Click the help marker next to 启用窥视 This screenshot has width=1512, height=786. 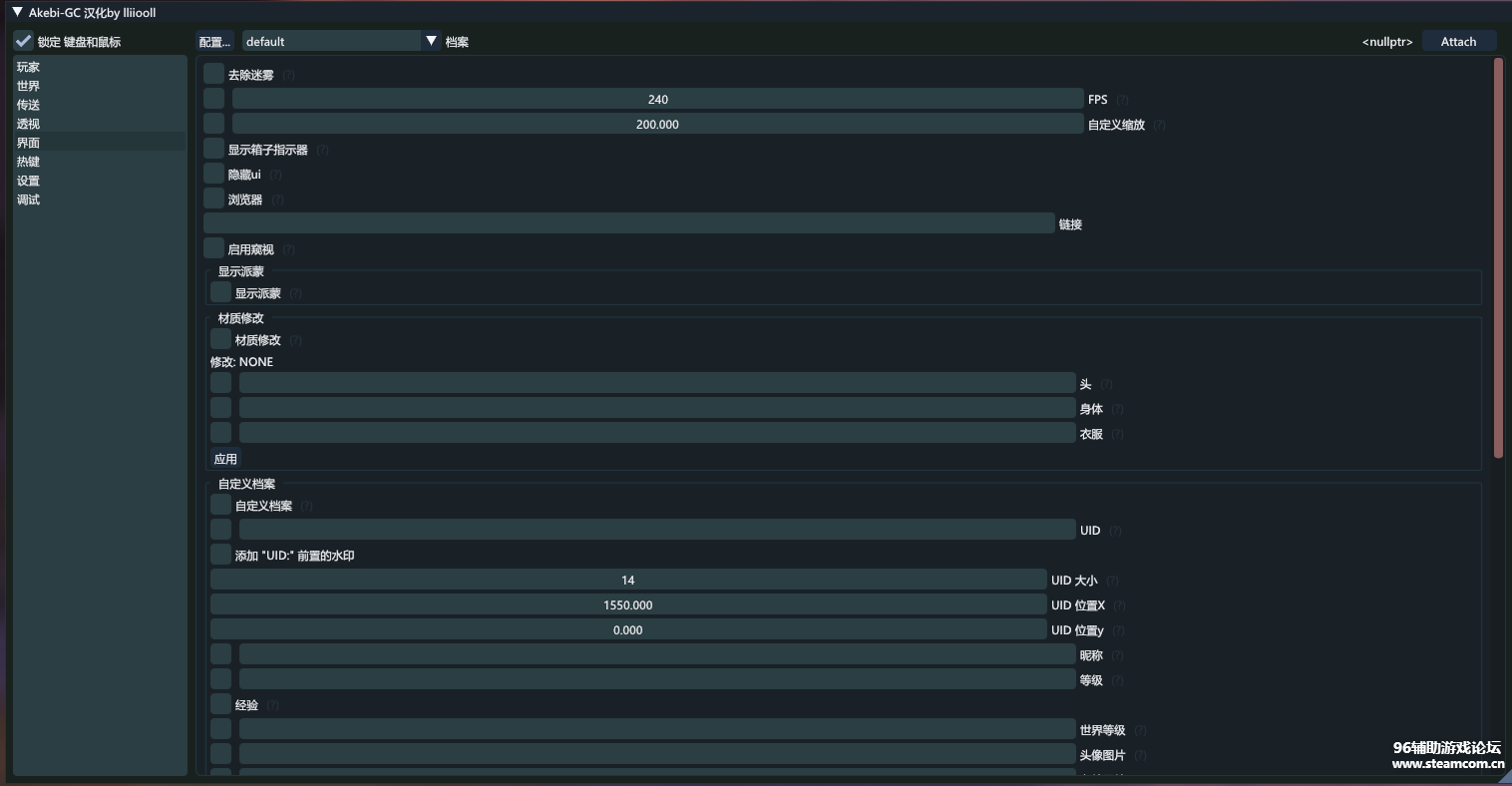coord(288,250)
